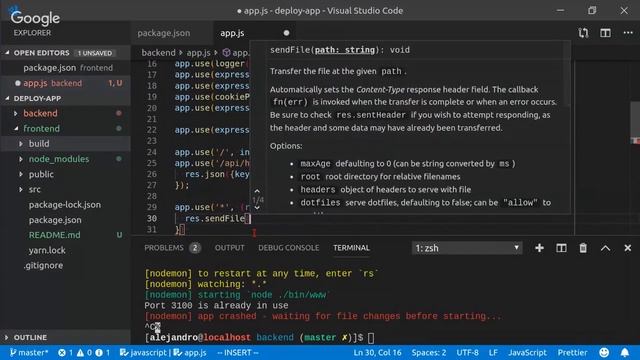
Task: Open yarn.lock file
Action: click(47, 250)
